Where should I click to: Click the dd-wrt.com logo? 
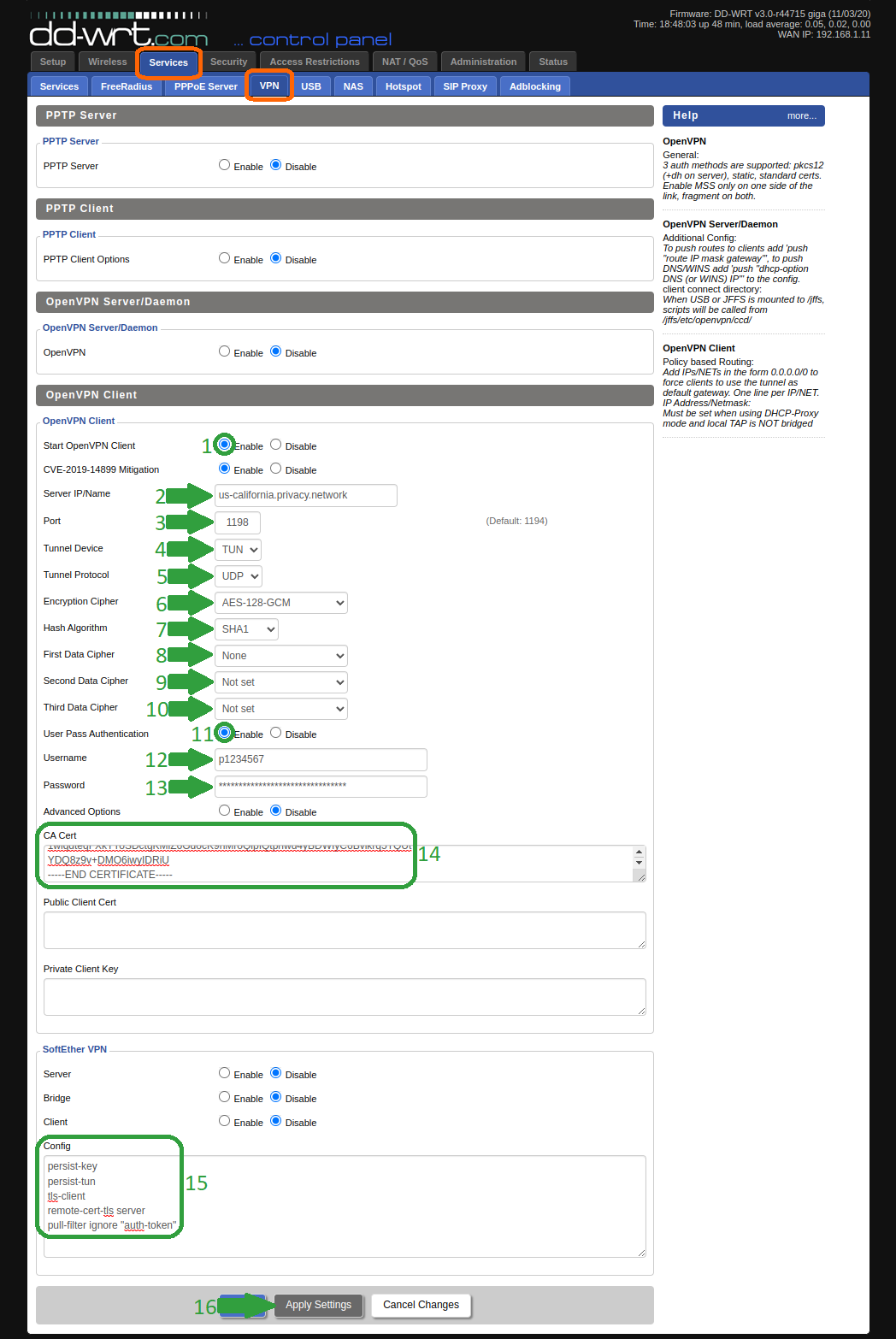[x=119, y=34]
